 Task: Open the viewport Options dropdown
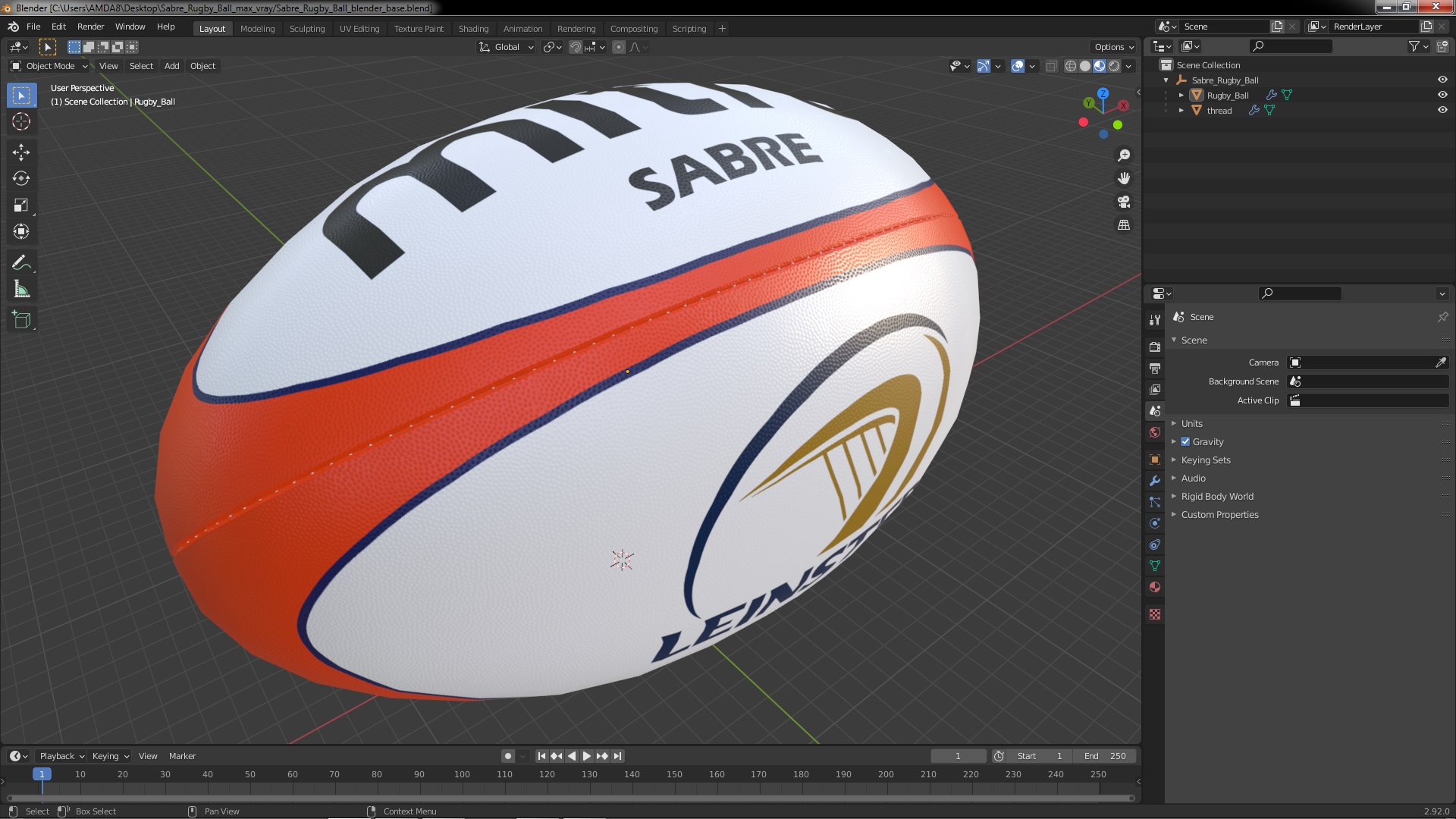[1114, 47]
